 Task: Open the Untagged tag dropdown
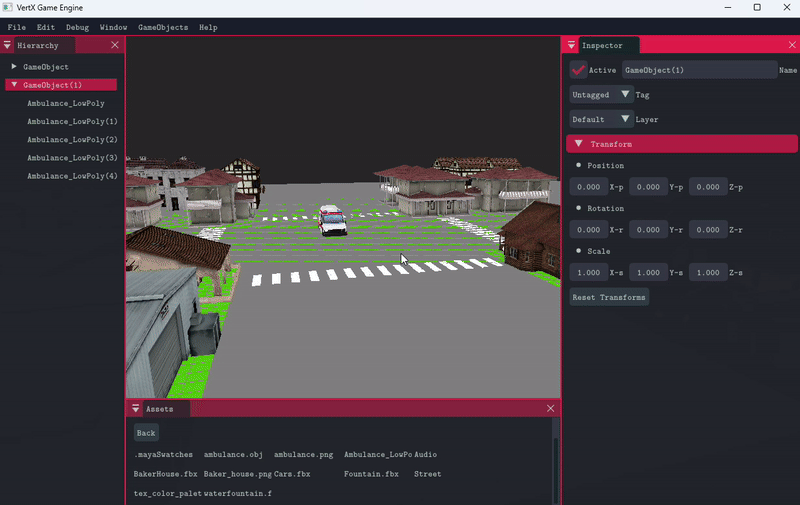(x=601, y=94)
